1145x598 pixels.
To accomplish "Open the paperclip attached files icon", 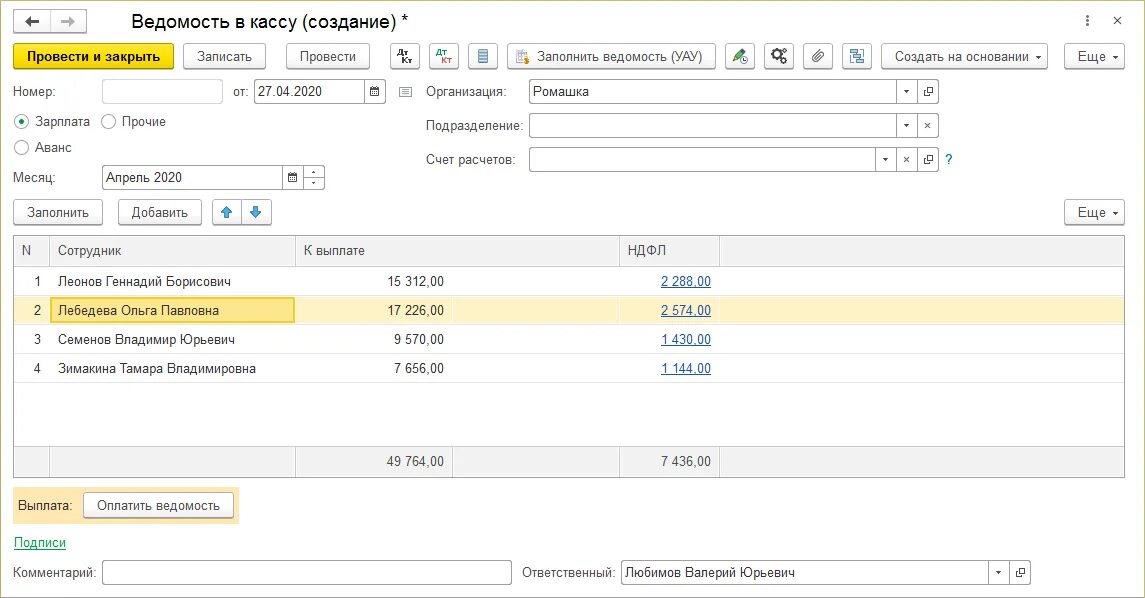I will [818, 56].
